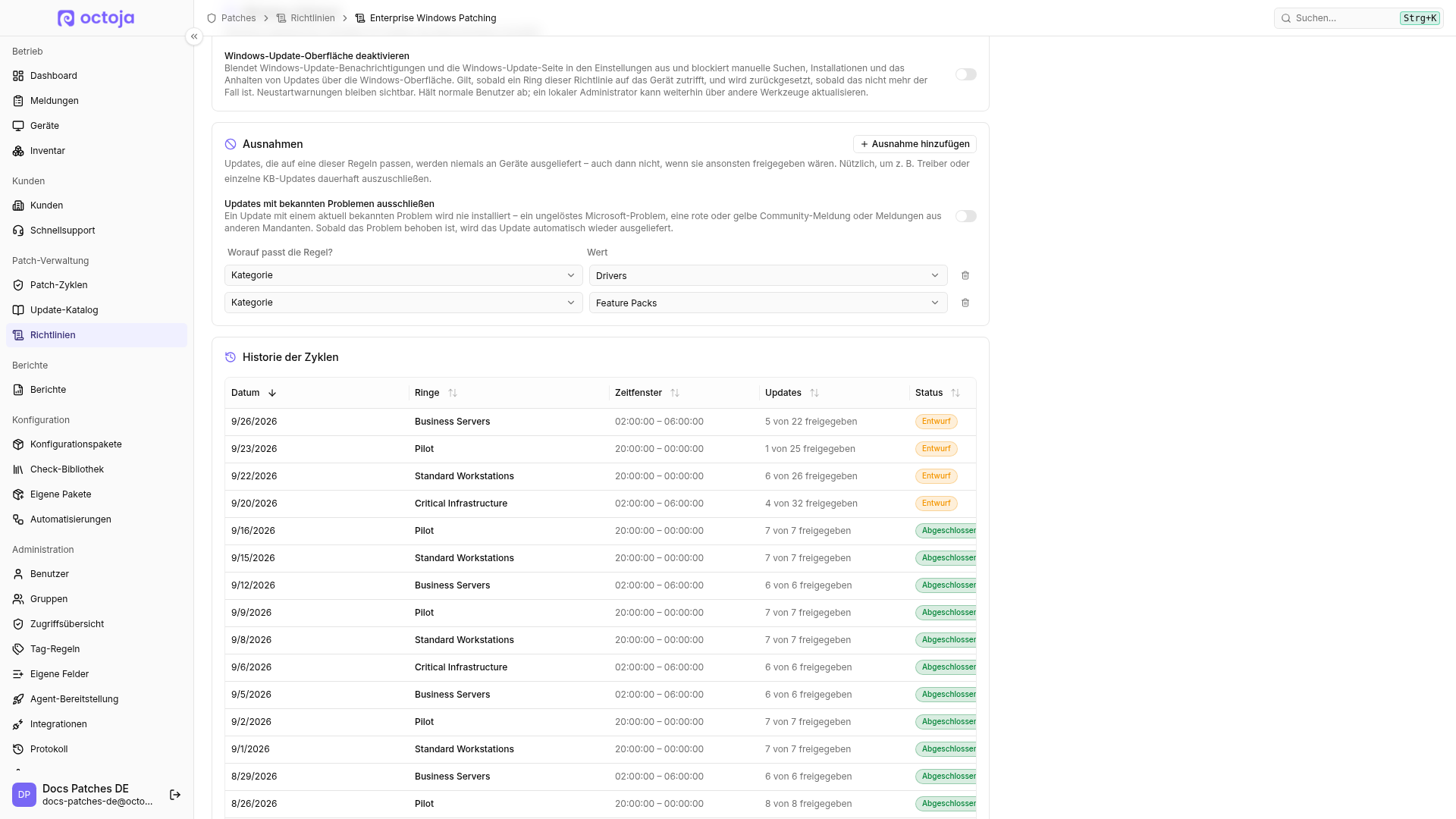1456x819 pixels.
Task: Open Eigene Felder in the sidebar
Action: [96, 674]
